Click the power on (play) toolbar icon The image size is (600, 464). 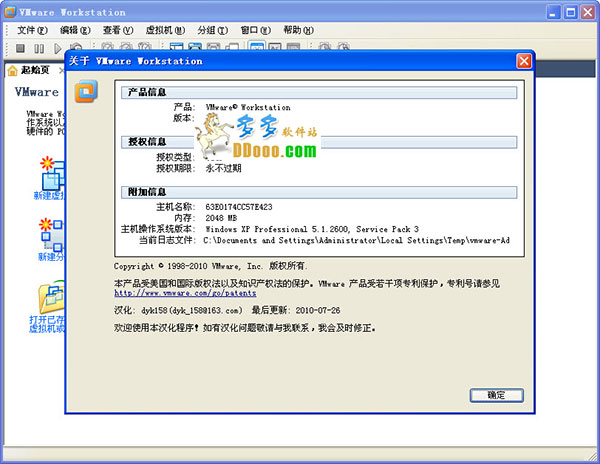[x=57, y=48]
